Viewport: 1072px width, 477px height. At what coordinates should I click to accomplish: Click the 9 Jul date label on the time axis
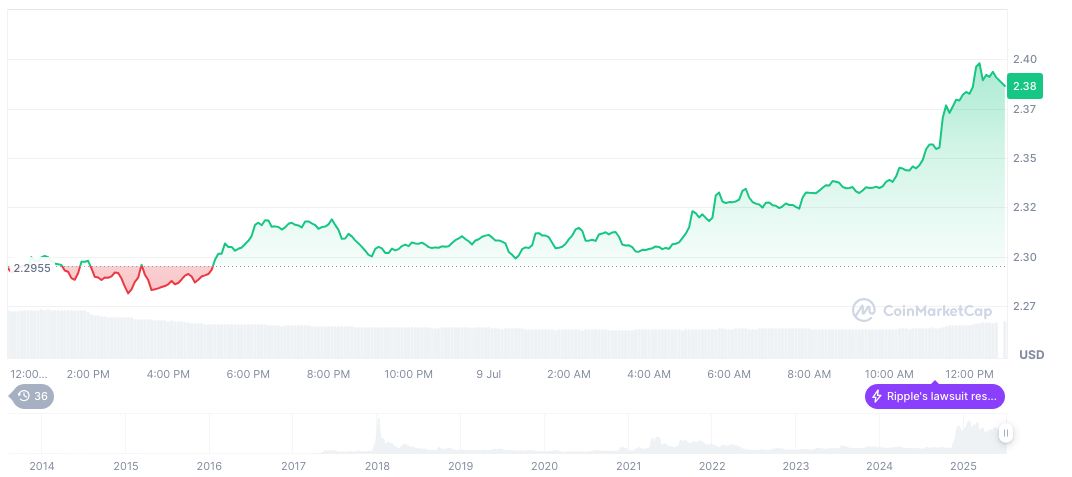(488, 374)
